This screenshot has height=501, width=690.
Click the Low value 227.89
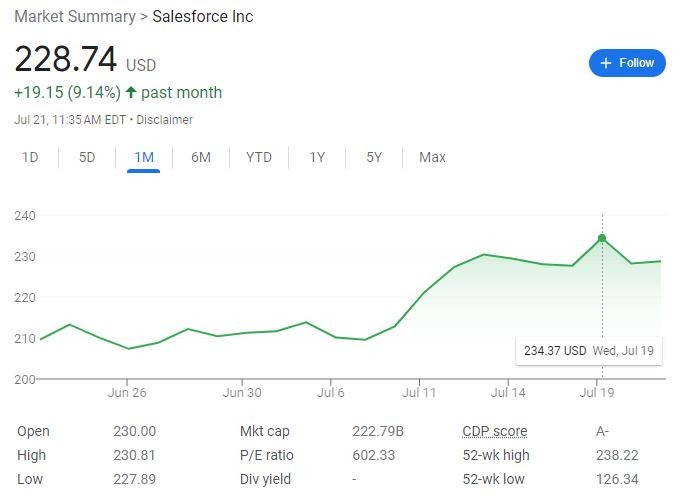coord(135,479)
